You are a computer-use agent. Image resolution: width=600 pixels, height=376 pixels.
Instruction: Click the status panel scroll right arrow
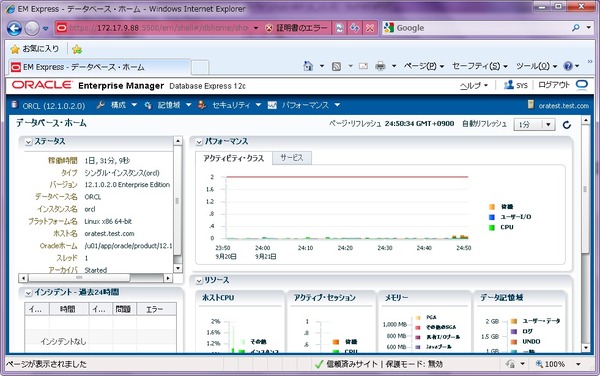pyautogui.click(x=168, y=278)
